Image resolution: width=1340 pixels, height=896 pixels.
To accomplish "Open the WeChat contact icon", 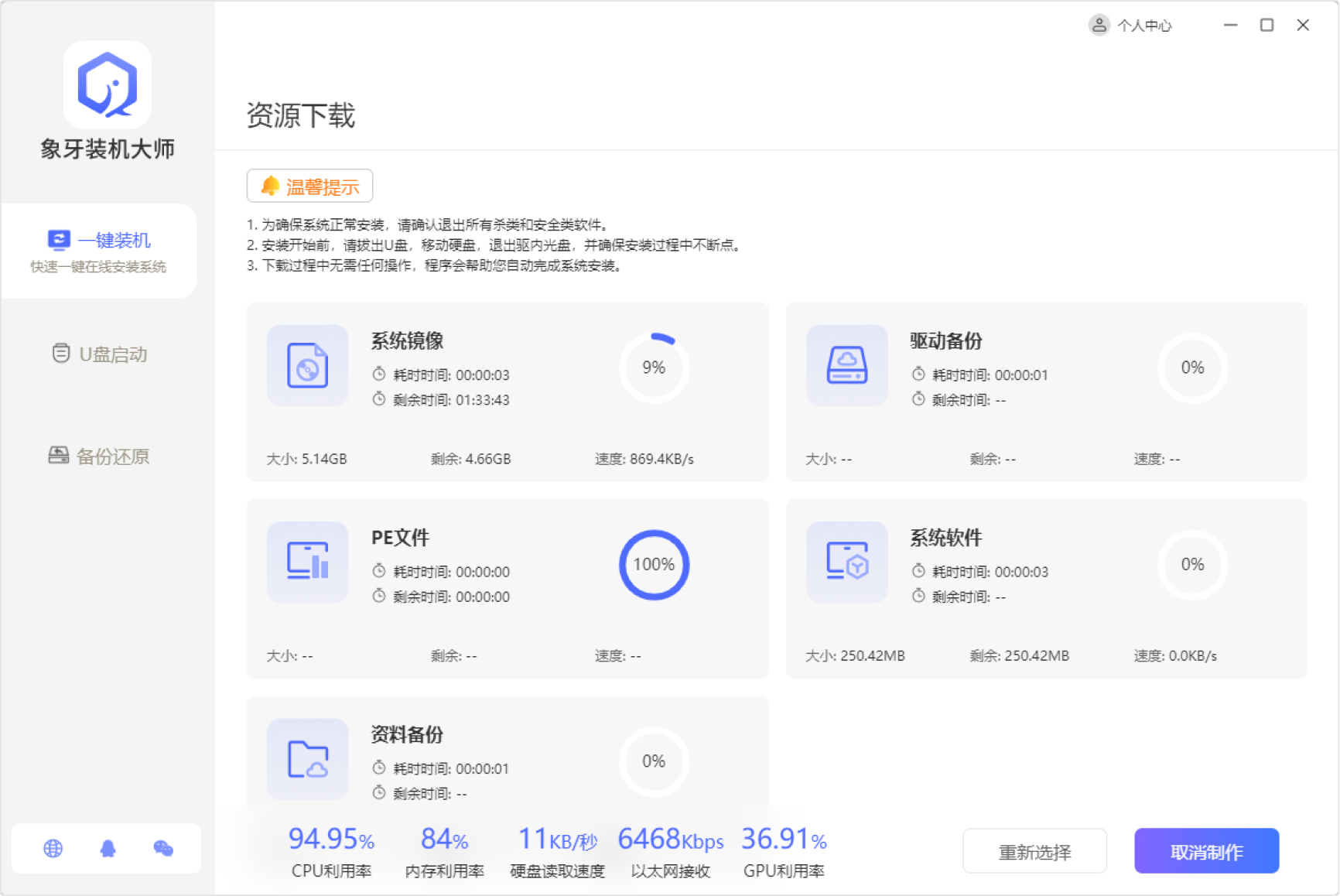I will (x=163, y=849).
